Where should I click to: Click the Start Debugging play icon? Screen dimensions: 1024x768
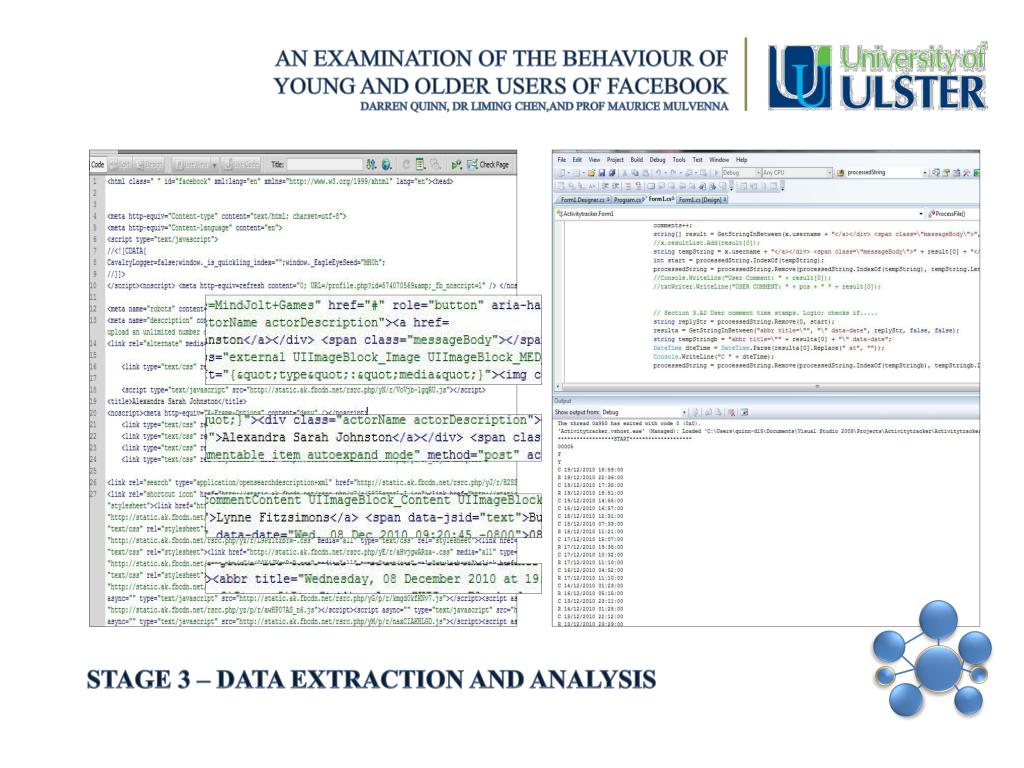click(716, 173)
